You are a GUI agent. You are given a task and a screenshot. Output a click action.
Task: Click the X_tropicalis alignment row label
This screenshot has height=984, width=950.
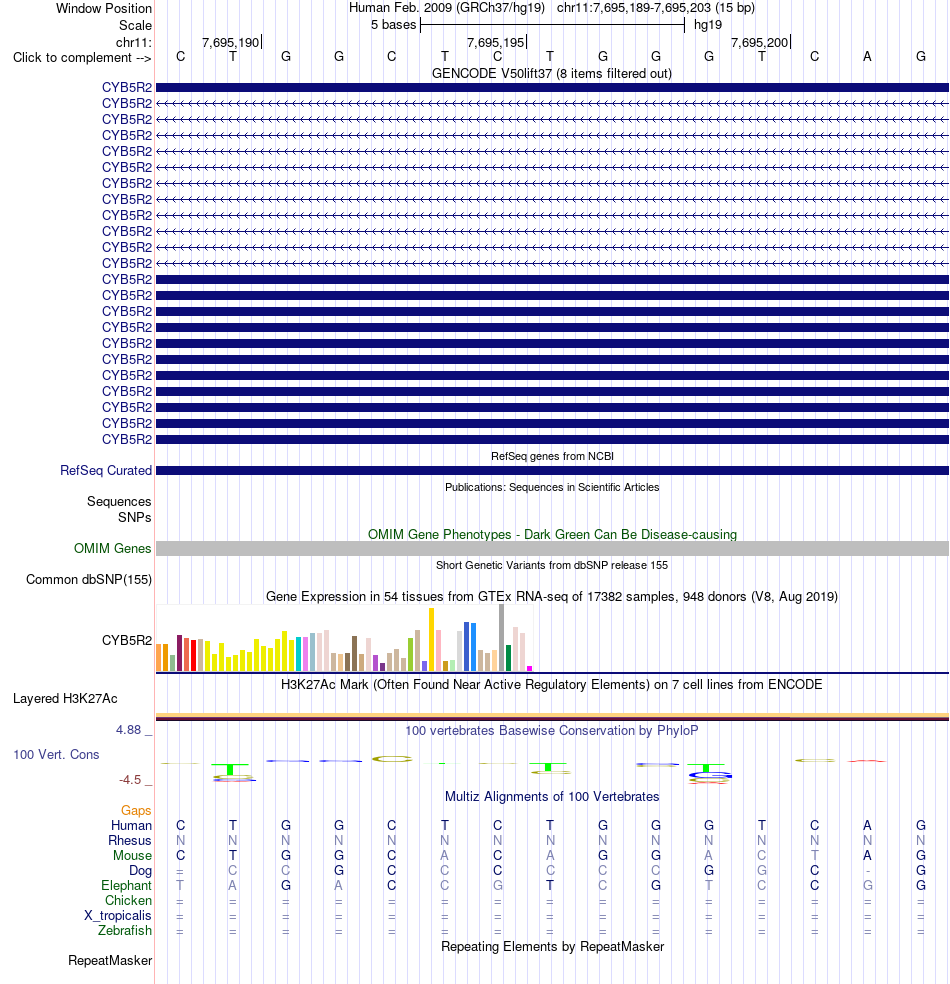click(x=118, y=916)
